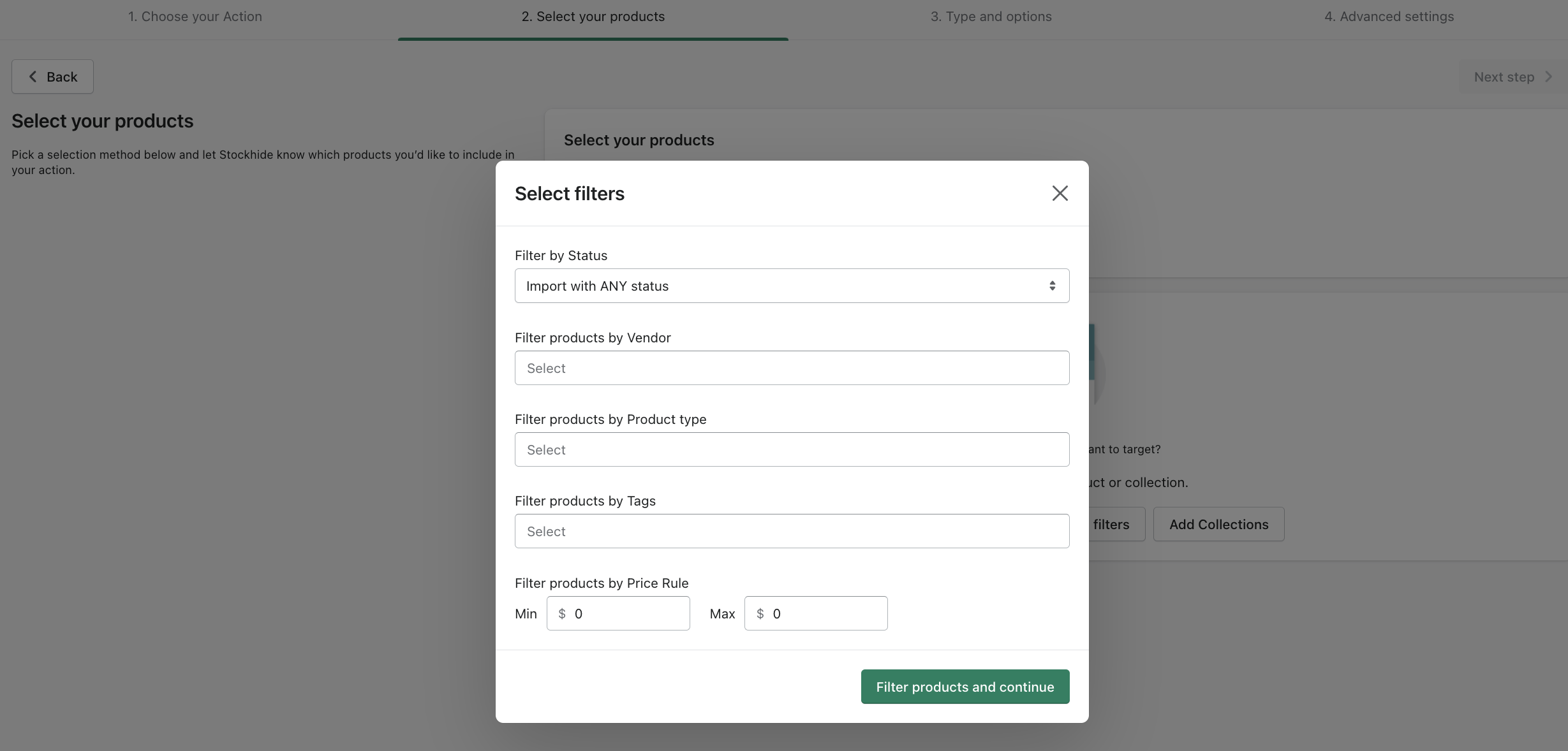Open the Advanced settings tab
The height and width of the screenshot is (751, 1568).
[x=1389, y=17]
